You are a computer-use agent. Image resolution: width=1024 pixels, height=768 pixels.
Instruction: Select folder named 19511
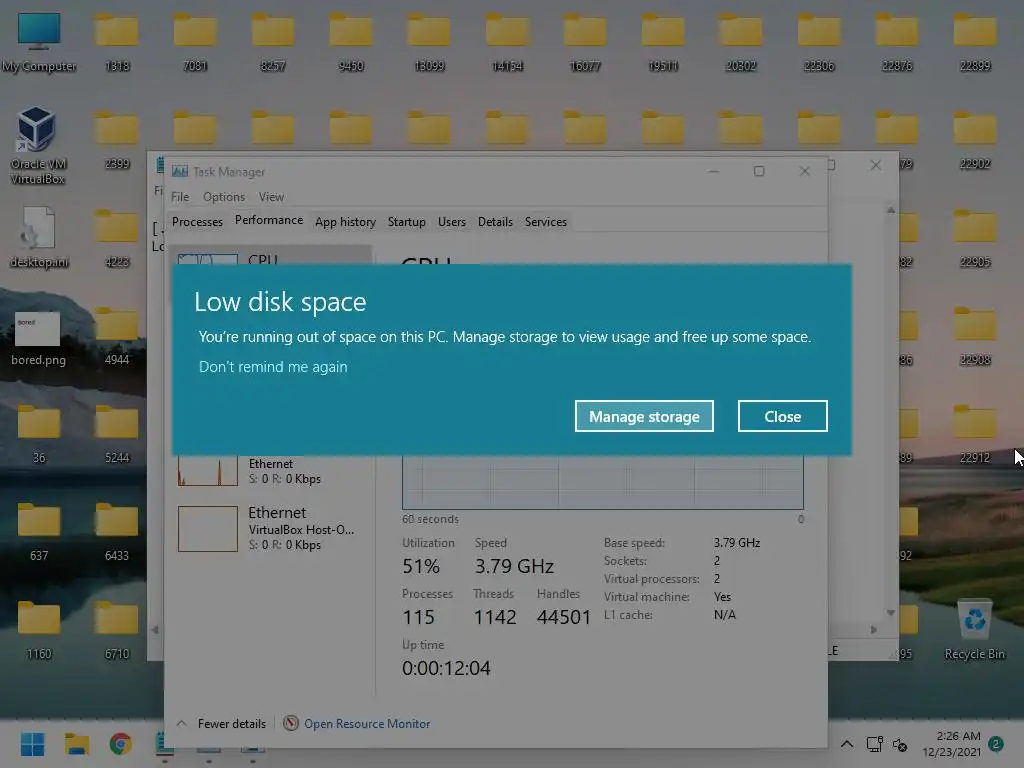[x=663, y=42]
